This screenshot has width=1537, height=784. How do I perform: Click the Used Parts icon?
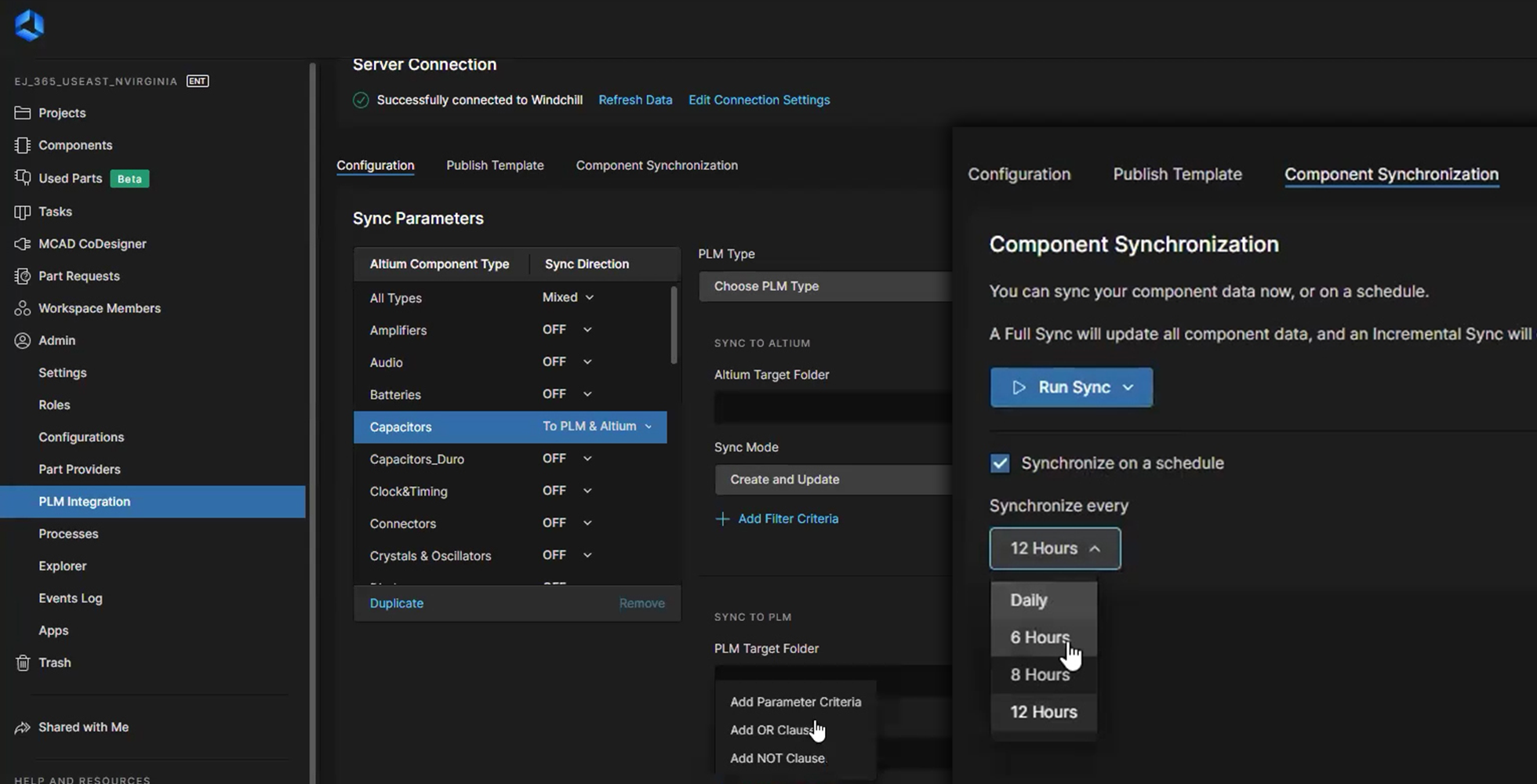coord(23,178)
